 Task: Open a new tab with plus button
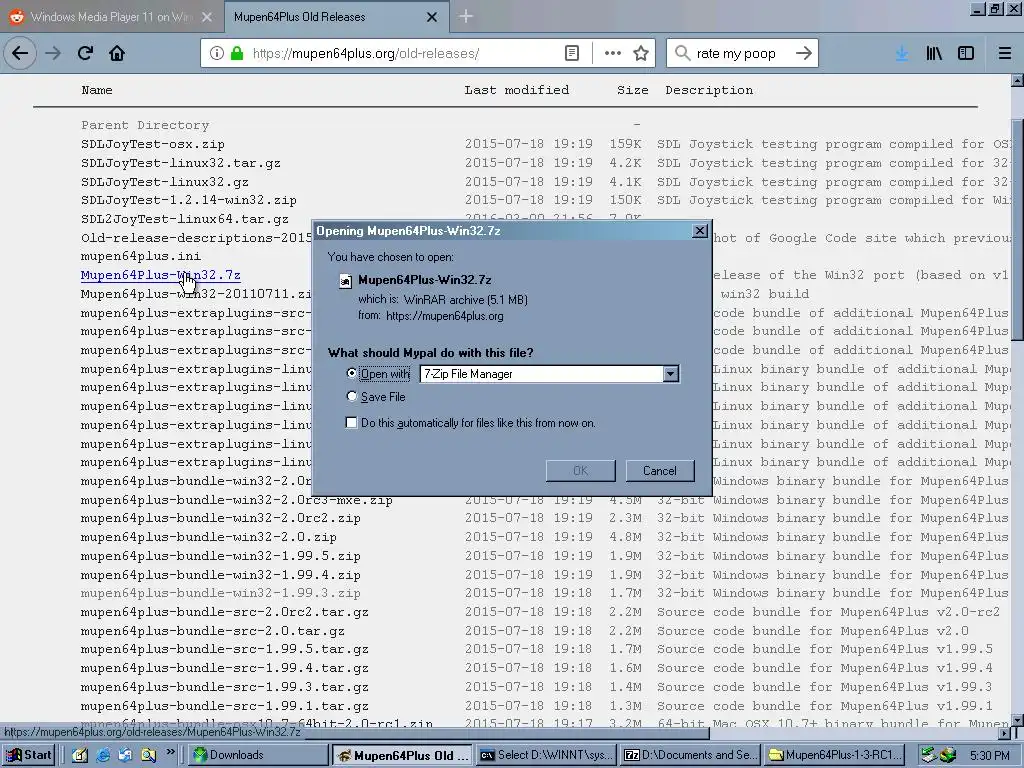[x=466, y=16]
